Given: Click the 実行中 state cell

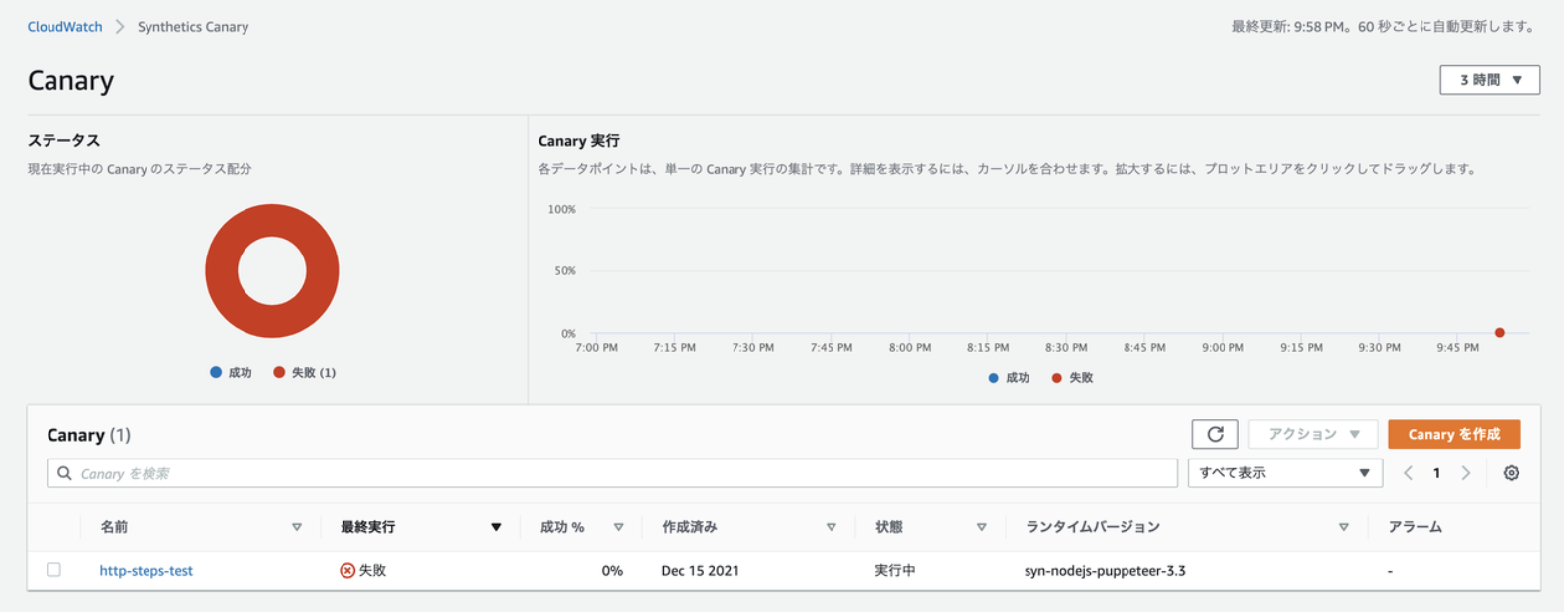Looking at the screenshot, I should [x=895, y=571].
